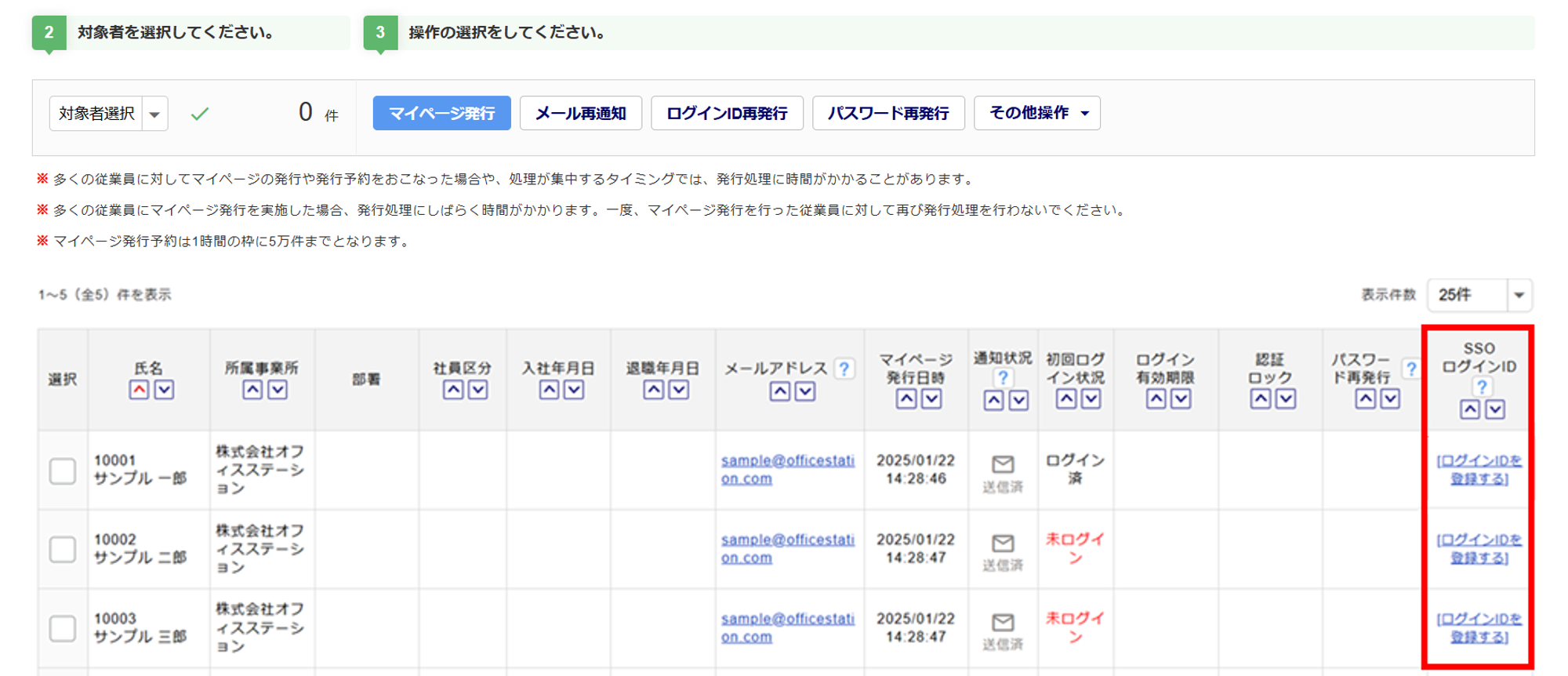Expand the その他操作 dropdown menu
Screen dimensions: 1568x676
click(x=1036, y=113)
